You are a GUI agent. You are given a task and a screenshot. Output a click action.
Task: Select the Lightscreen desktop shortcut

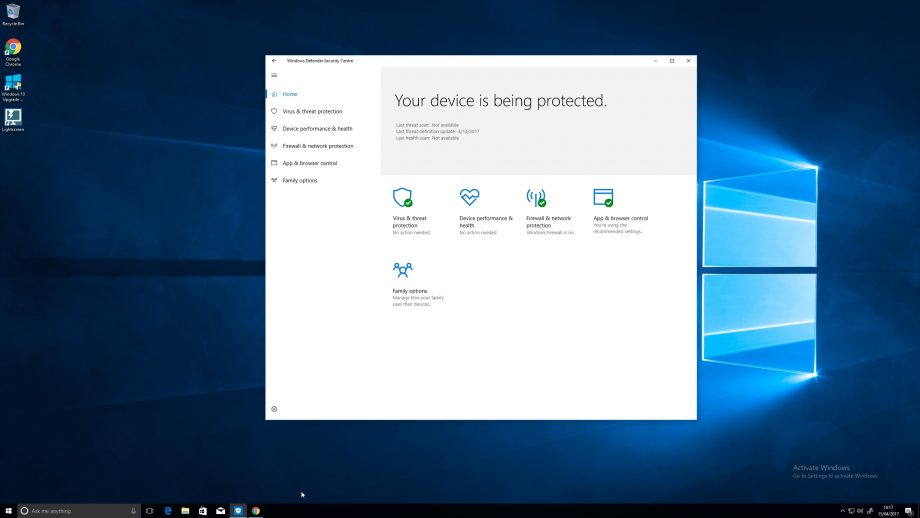13,120
